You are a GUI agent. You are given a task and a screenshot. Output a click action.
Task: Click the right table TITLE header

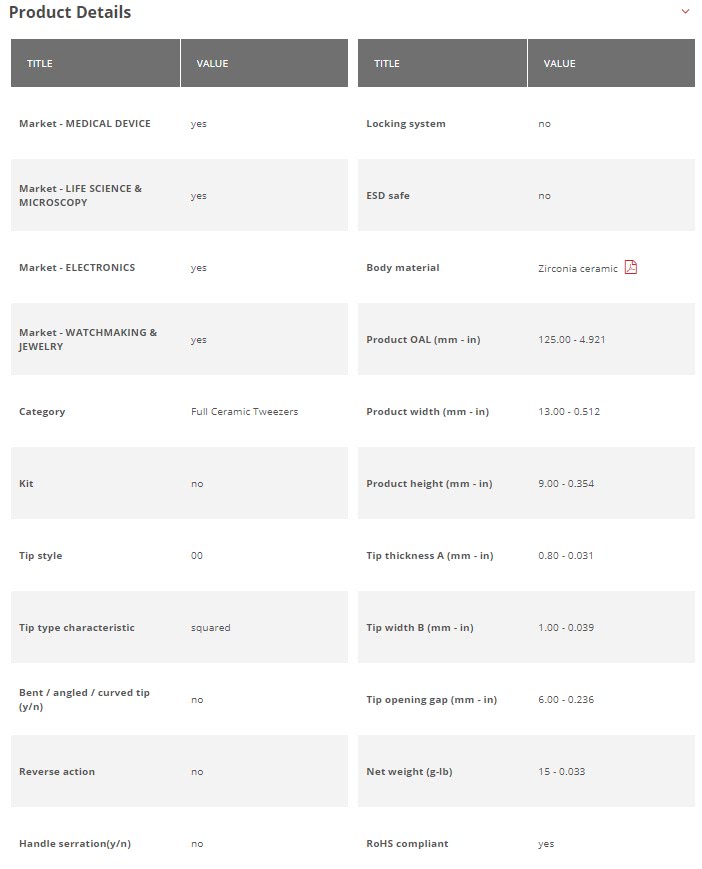pos(387,63)
